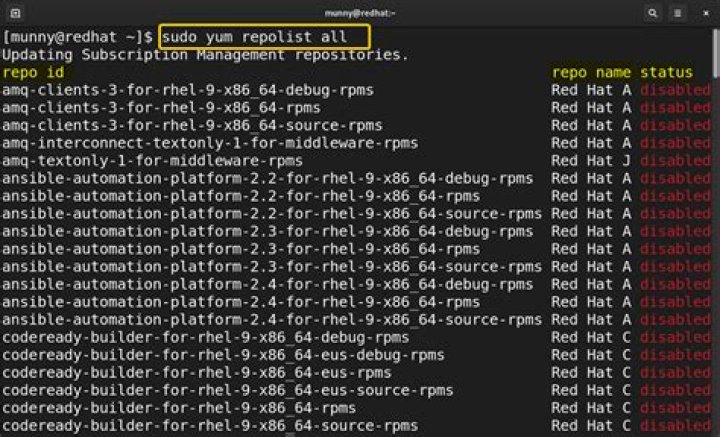
Task: Open the terminal hamburger menu
Action: point(679,12)
